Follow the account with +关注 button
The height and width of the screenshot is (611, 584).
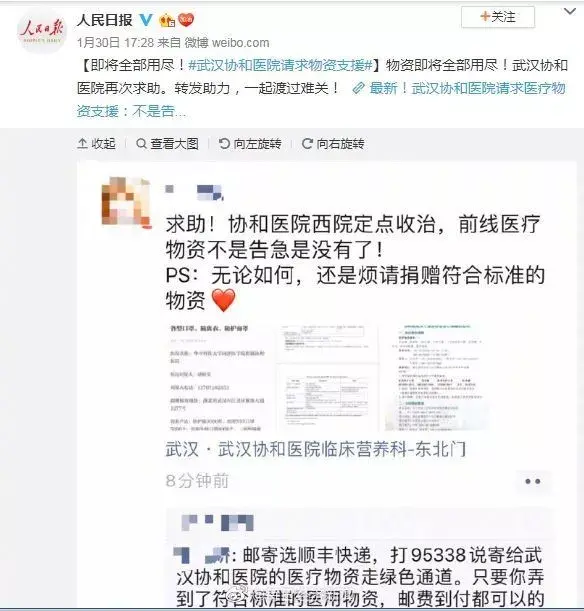[x=498, y=17]
